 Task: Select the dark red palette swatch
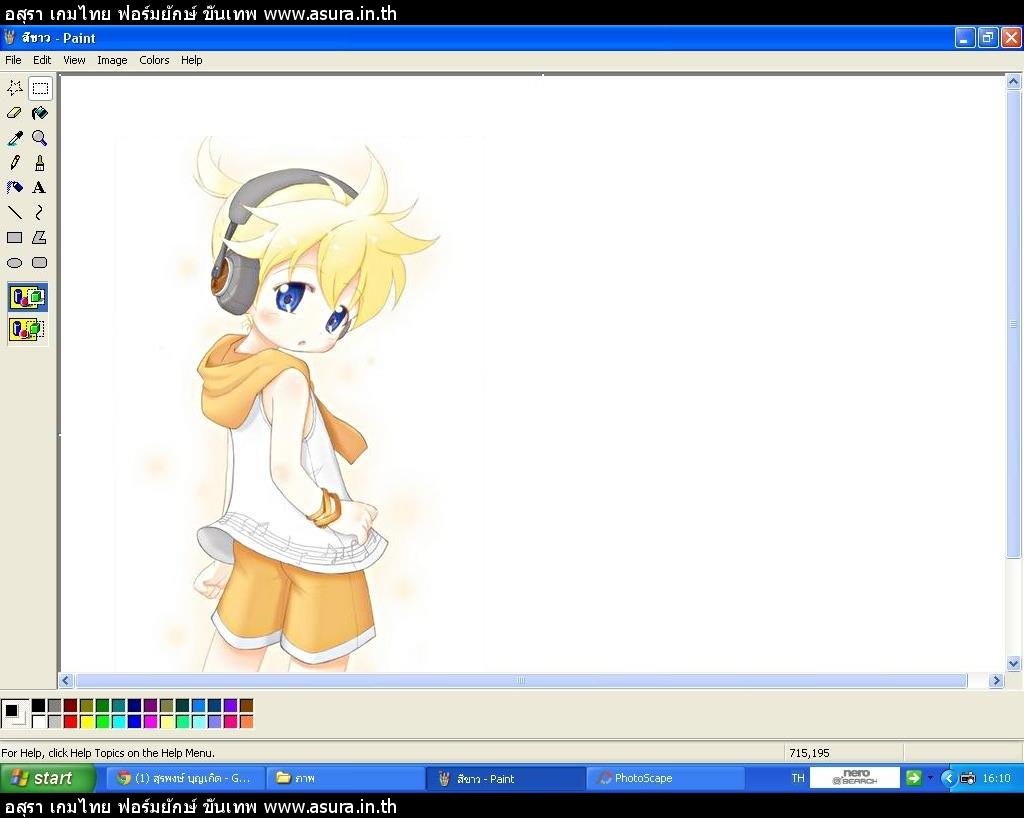(71, 705)
